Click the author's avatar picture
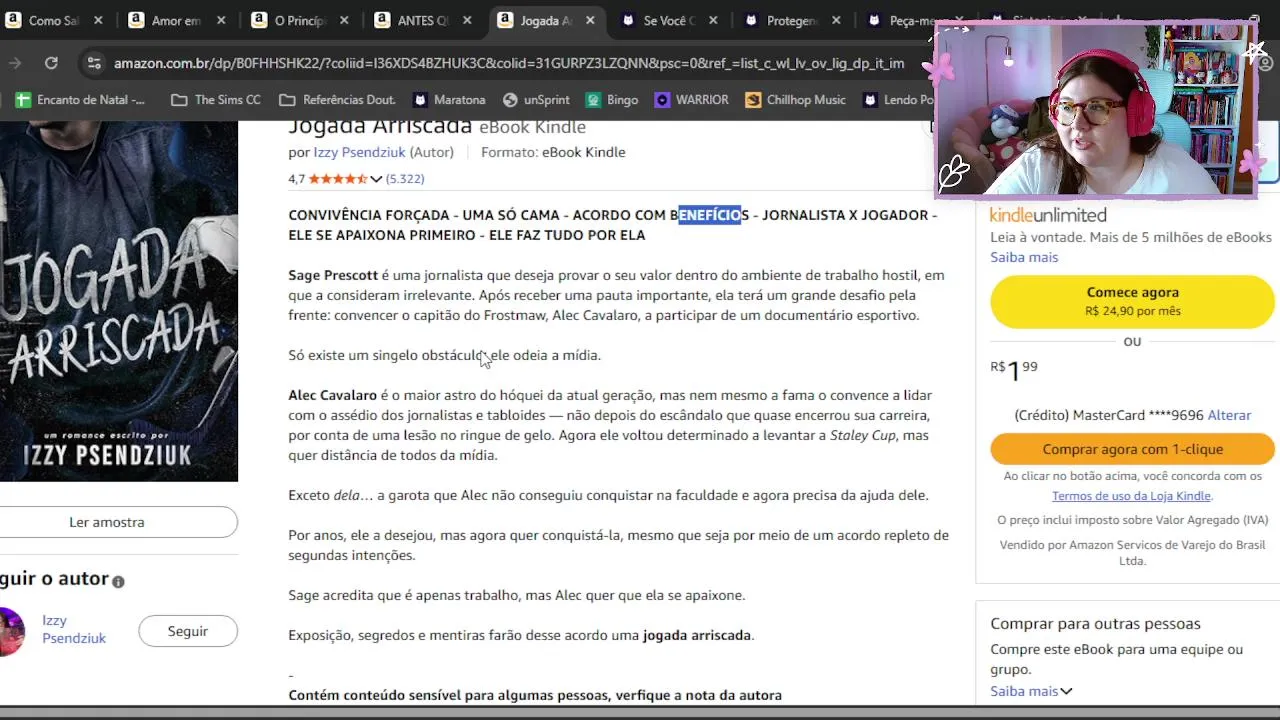 (x=11, y=631)
